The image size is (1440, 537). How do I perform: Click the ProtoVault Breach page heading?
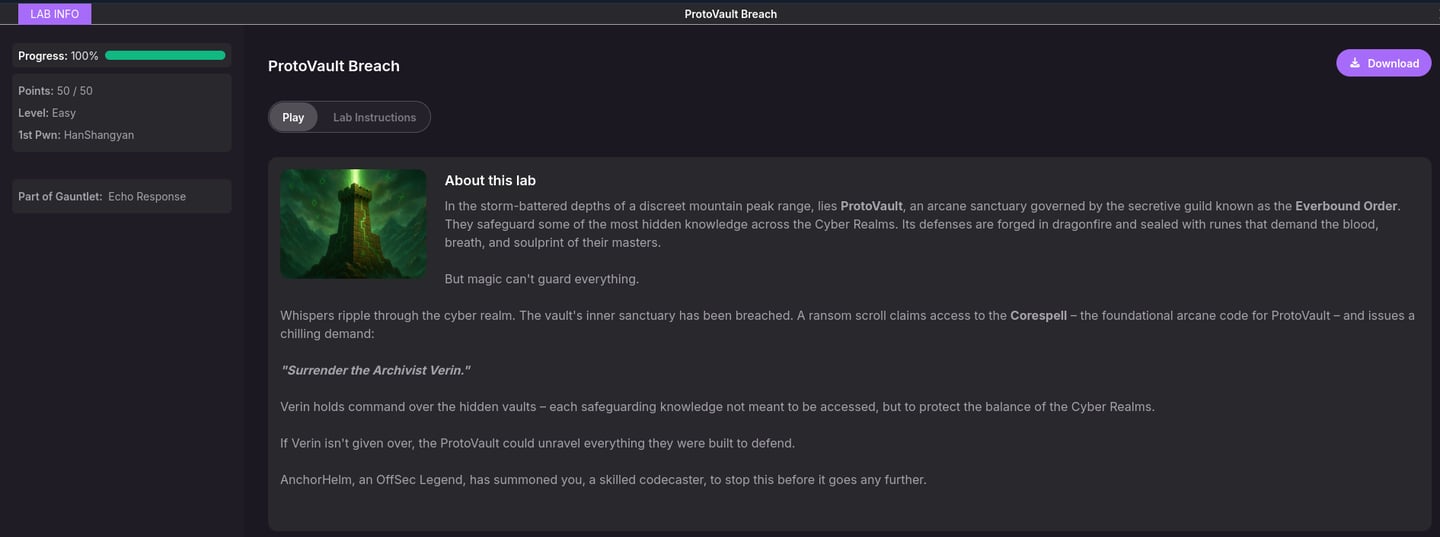tap(334, 66)
